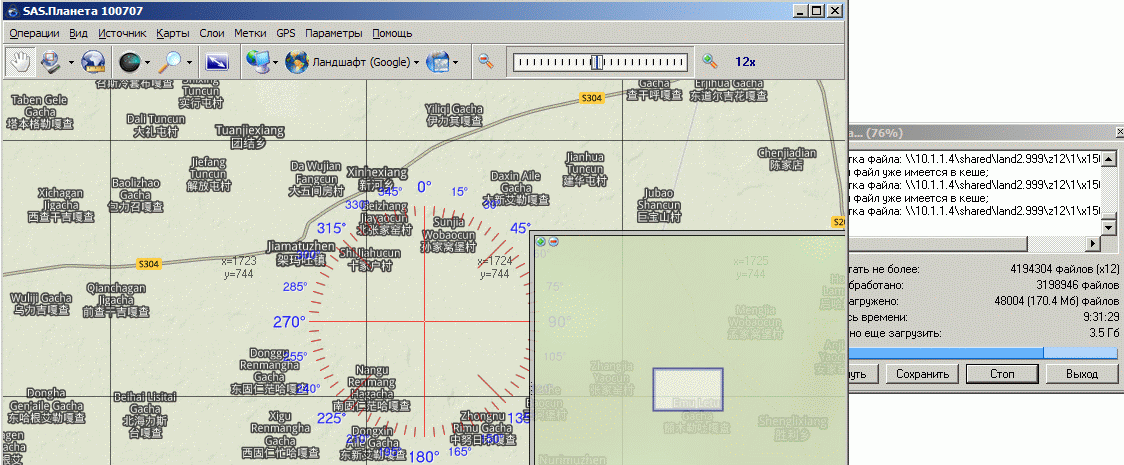1124x465 pixels.
Task: Open the Метки menu
Action: [250, 33]
